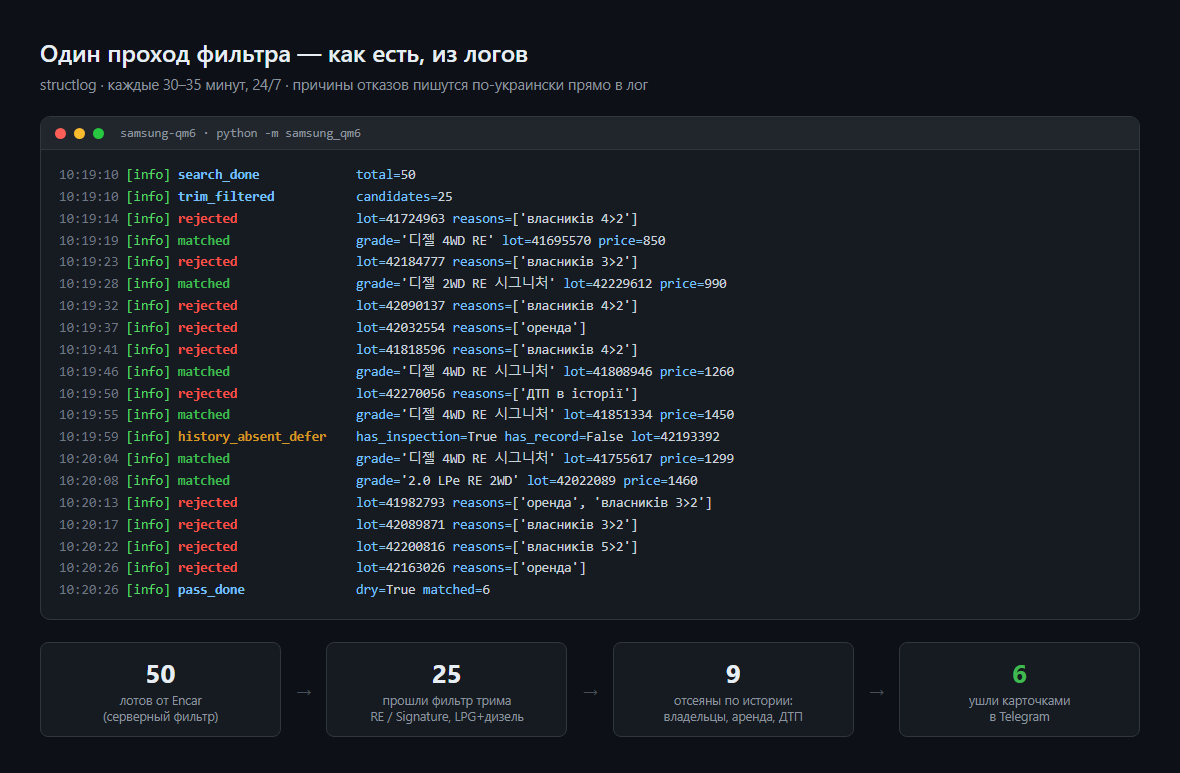The width and height of the screenshot is (1180, 773).
Task: Click the green terminal window dot
Action: [x=98, y=133]
